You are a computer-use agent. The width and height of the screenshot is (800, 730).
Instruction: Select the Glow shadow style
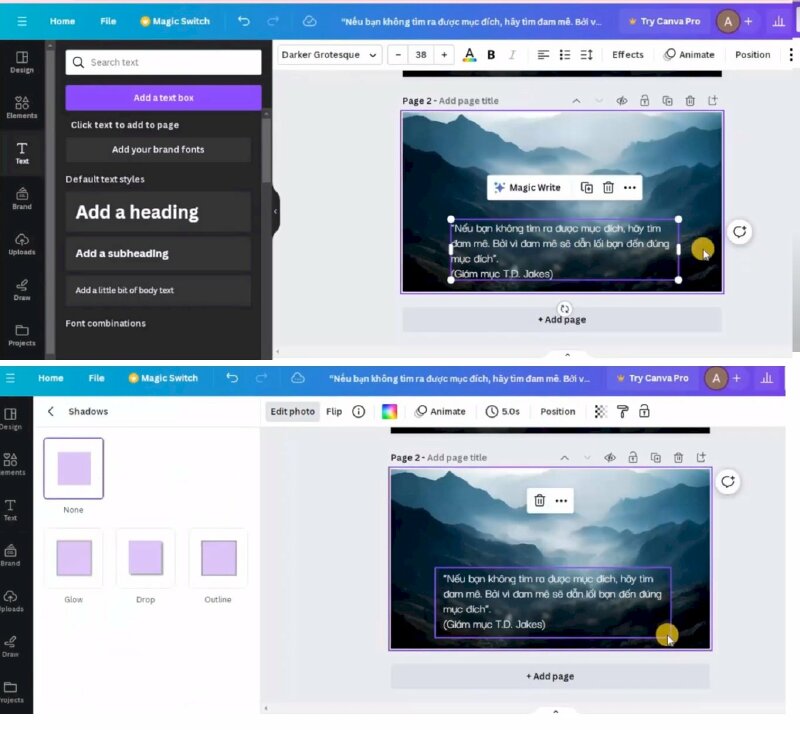point(73,558)
